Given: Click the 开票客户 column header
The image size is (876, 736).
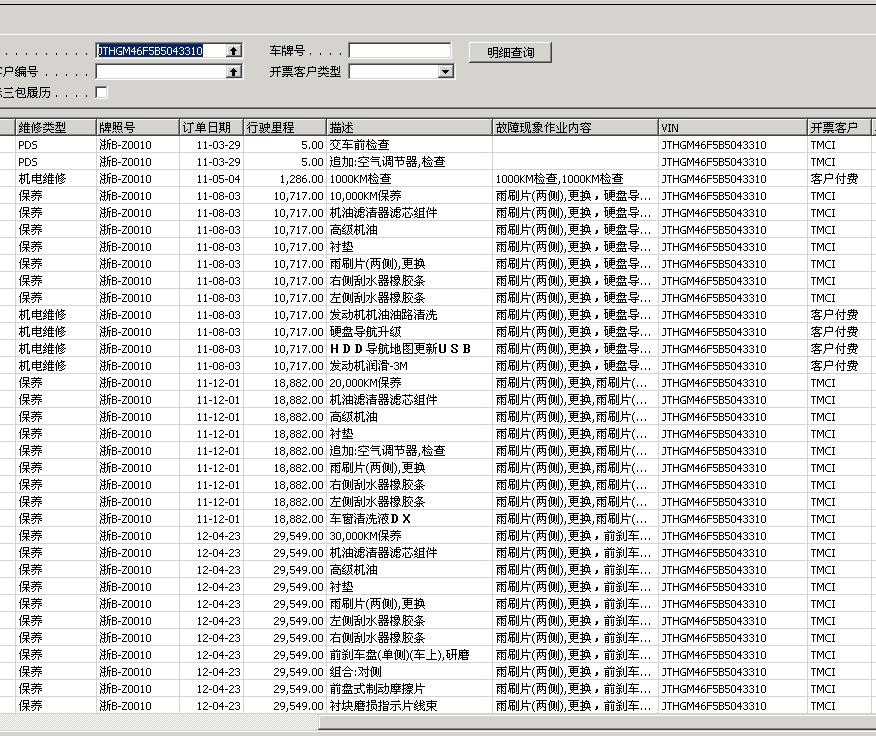Looking at the screenshot, I should (839, 127).
